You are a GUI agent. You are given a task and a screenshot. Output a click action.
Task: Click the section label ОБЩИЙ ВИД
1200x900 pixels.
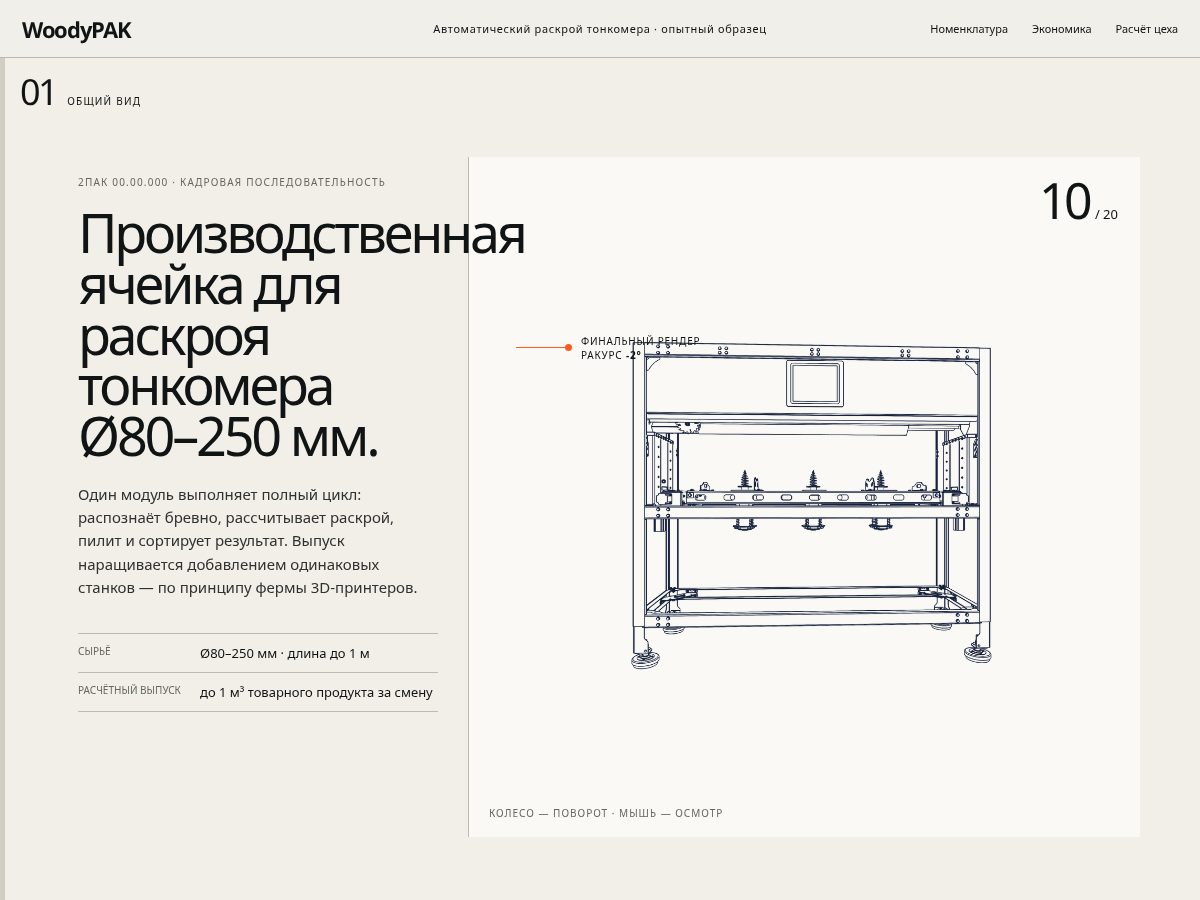[x=104, y=101]
